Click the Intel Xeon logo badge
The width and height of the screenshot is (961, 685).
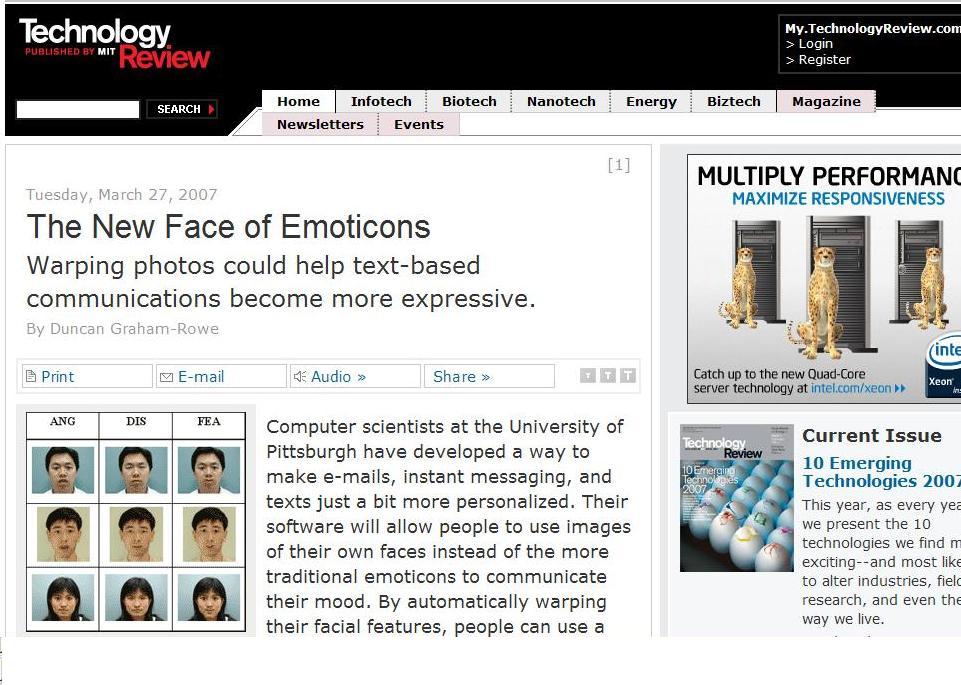click(x=943, y=365)
